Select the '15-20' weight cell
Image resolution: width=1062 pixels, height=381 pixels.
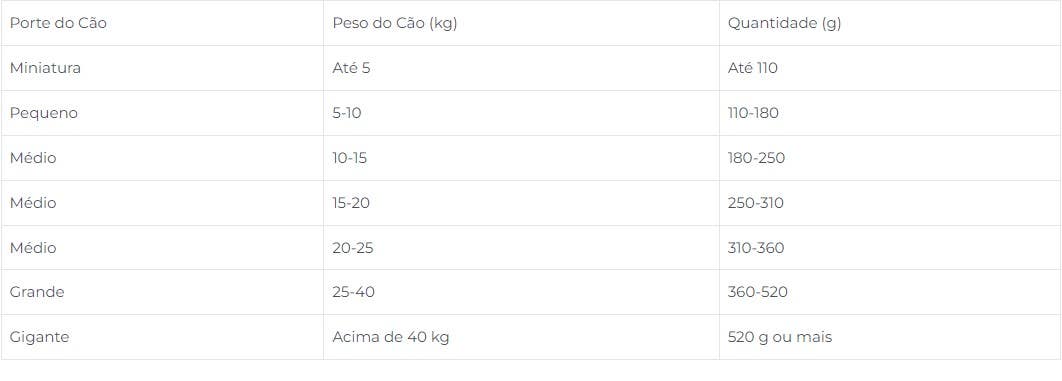tap(522, 202)
